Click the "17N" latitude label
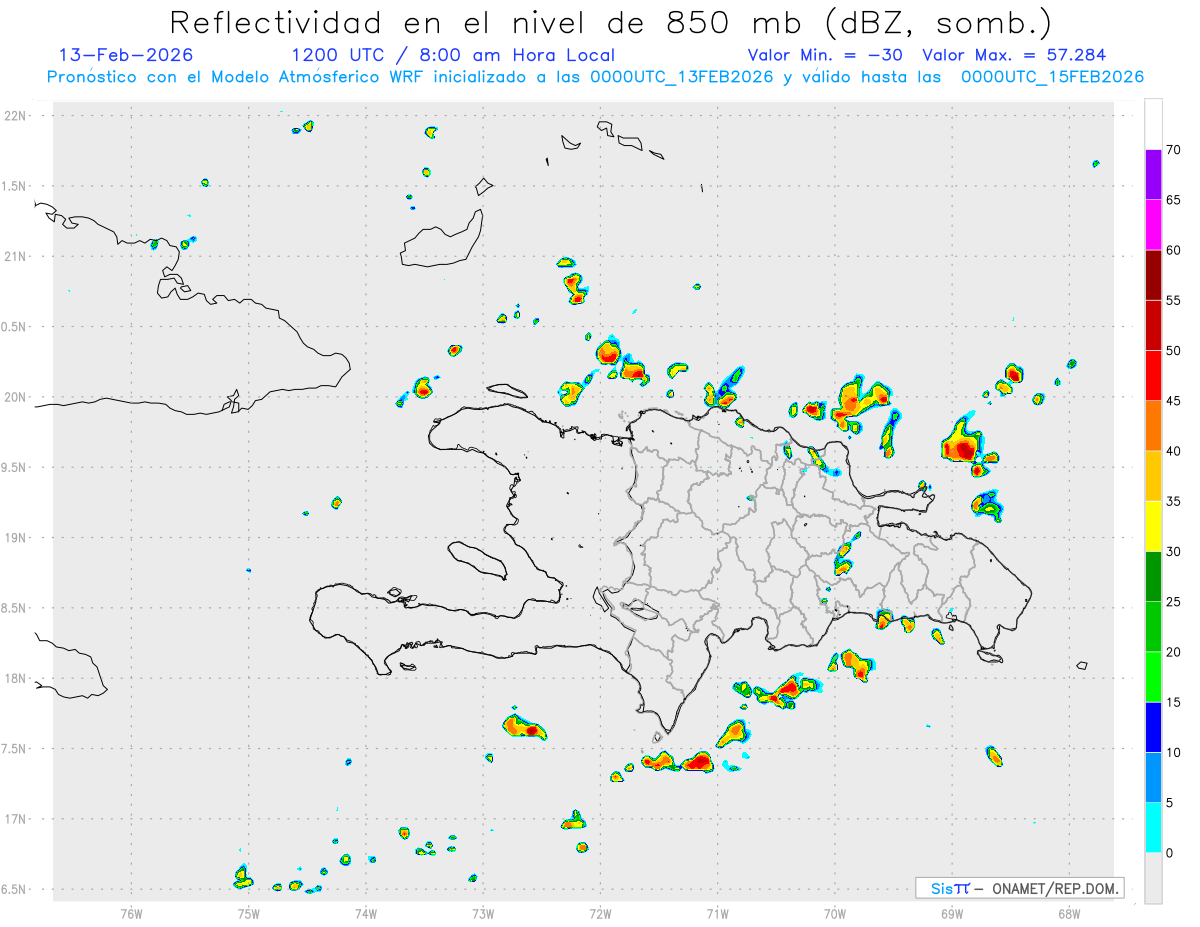The height and width of the screenshot is (927, 1200). click(x=16, y=819)
